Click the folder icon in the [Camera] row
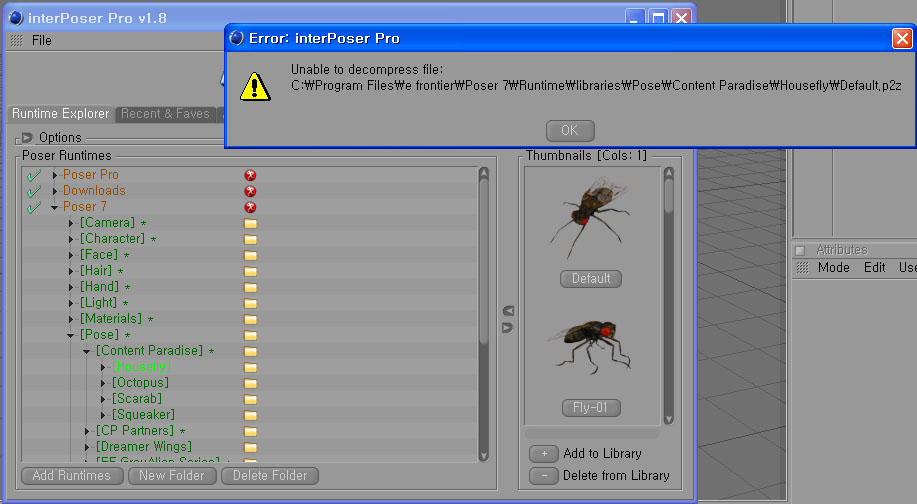Viewport: 917px width, 504px height. [250, 223]
